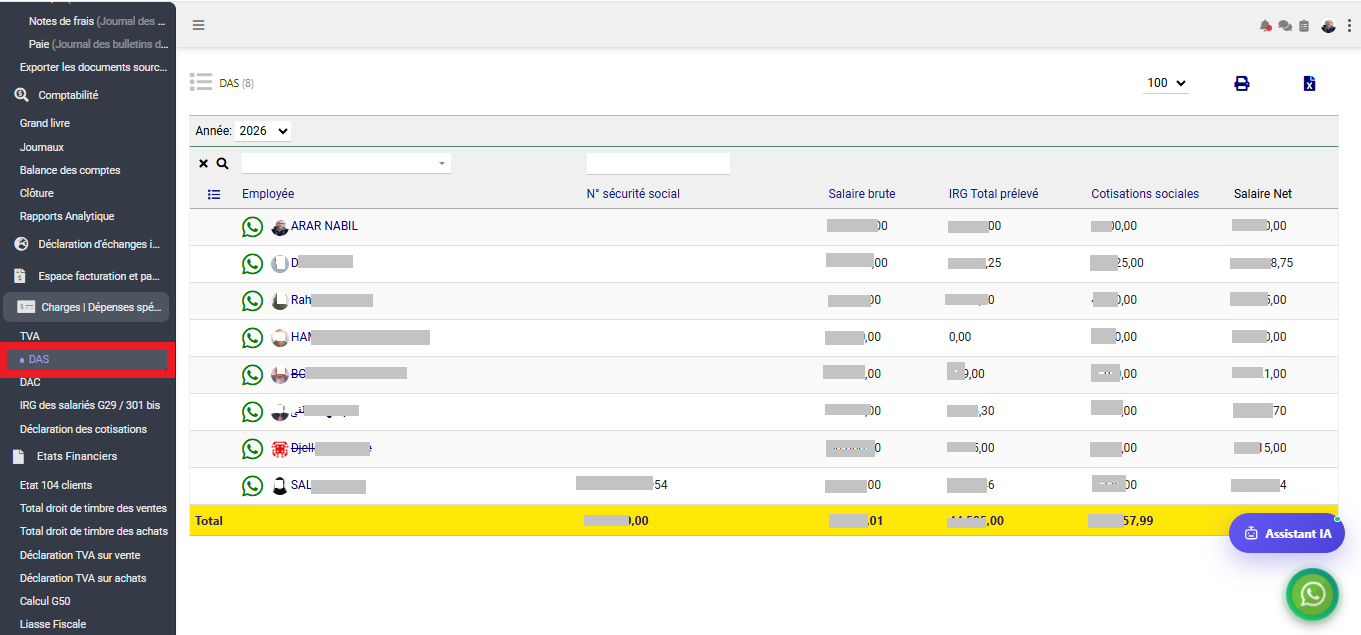Image resolution: width=1361 pixels, height=635 pixels.
Task: Open the notifications bell icon
Action: point(1265,26)
